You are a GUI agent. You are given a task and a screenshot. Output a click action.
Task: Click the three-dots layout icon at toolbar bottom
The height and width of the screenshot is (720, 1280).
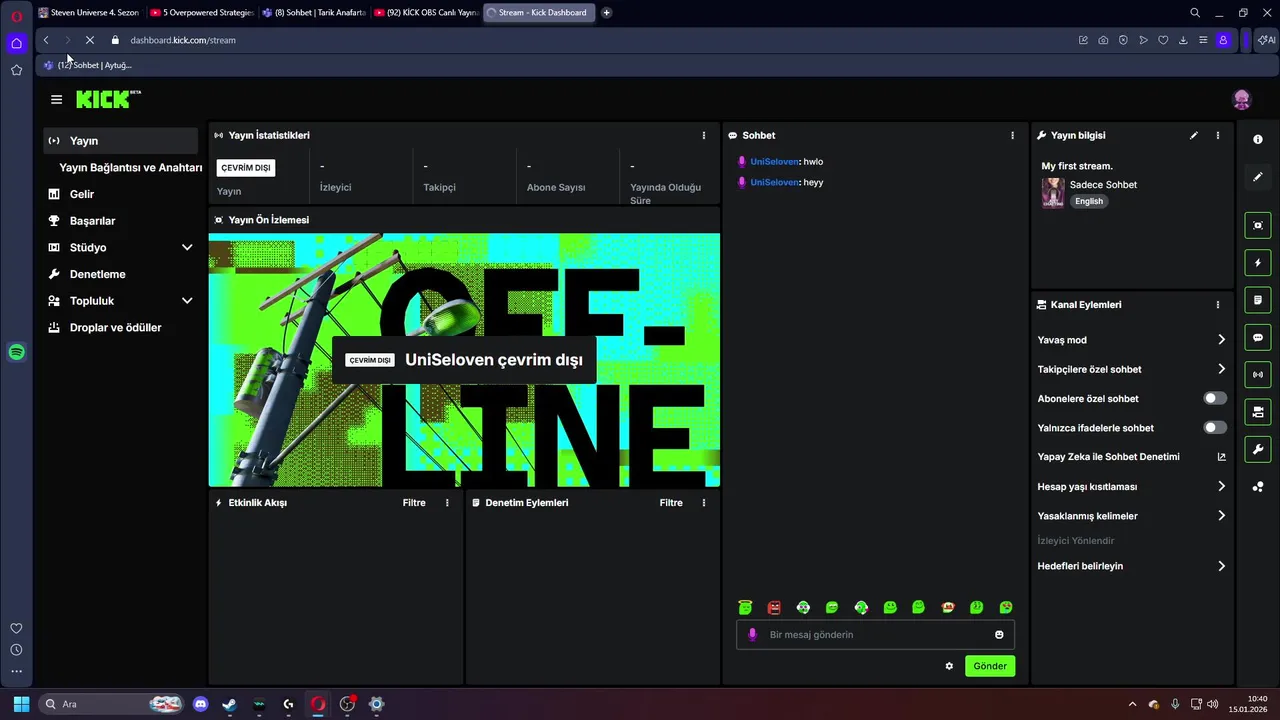coord(1258,487)
